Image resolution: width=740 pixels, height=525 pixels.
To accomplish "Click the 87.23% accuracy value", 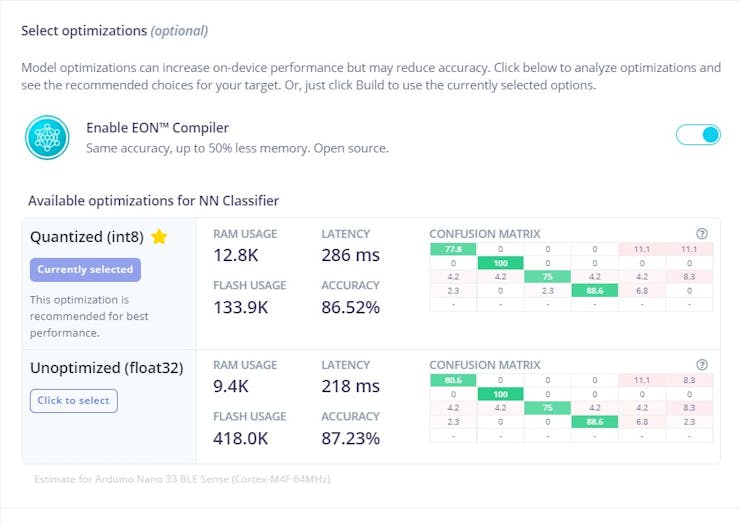I will [x=350, y=437].
